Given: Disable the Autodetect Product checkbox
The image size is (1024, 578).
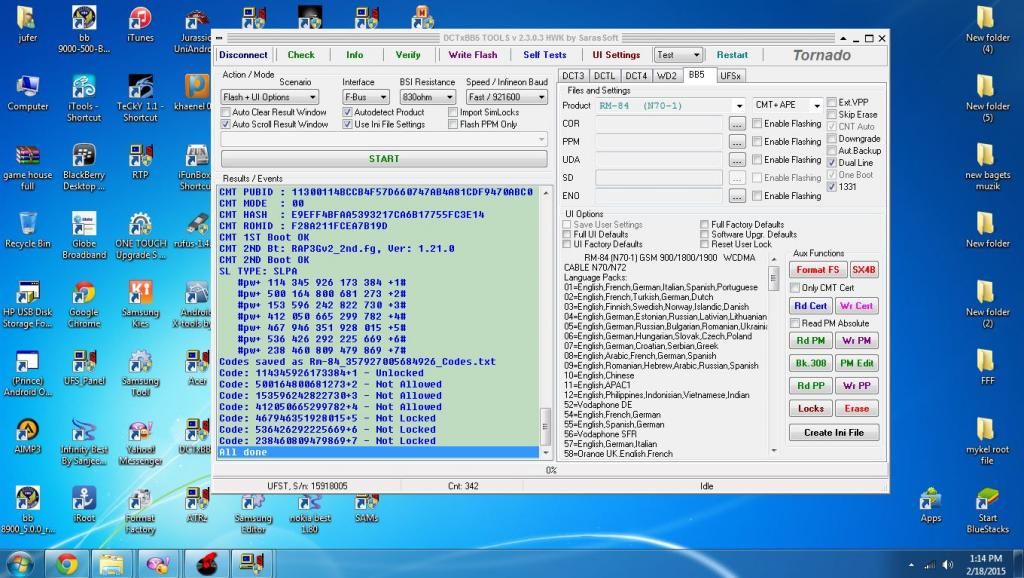Looking at the screenshot, I should [348, 112].
